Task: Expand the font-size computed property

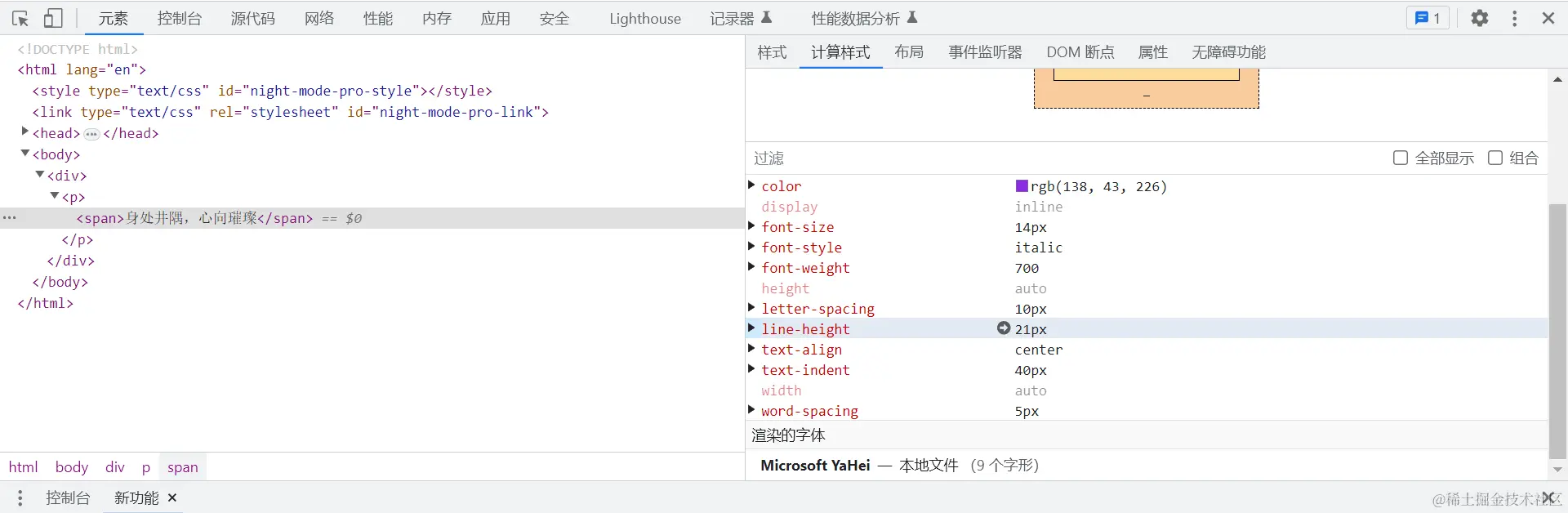Action: pos(751,226)
